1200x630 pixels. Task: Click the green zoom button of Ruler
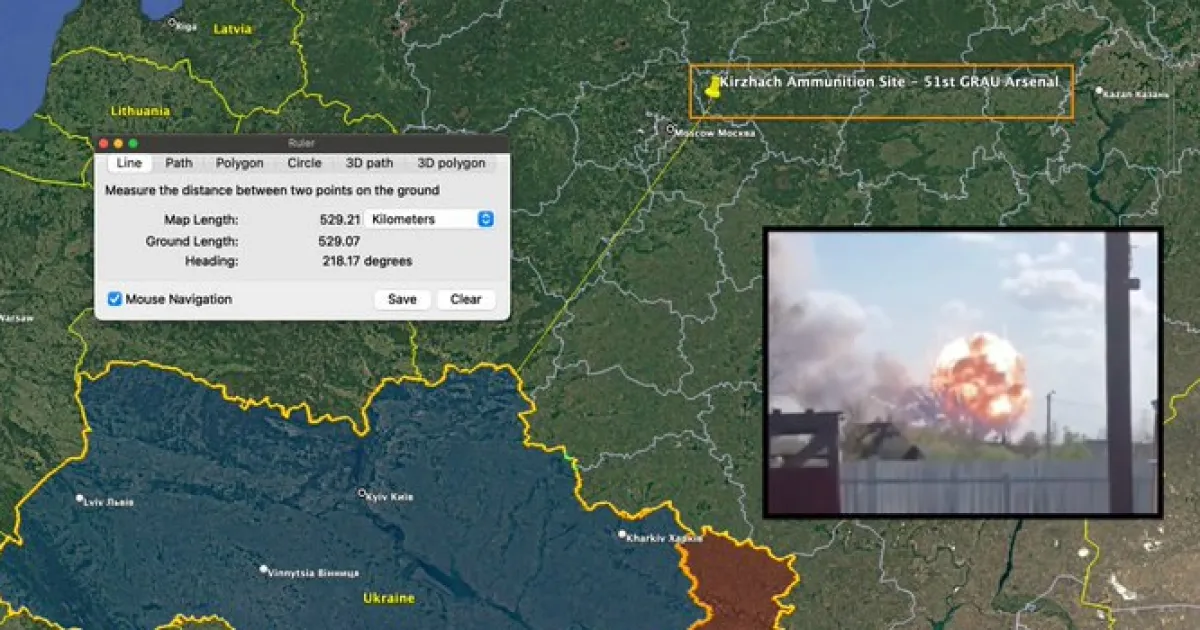pos(133,144)
